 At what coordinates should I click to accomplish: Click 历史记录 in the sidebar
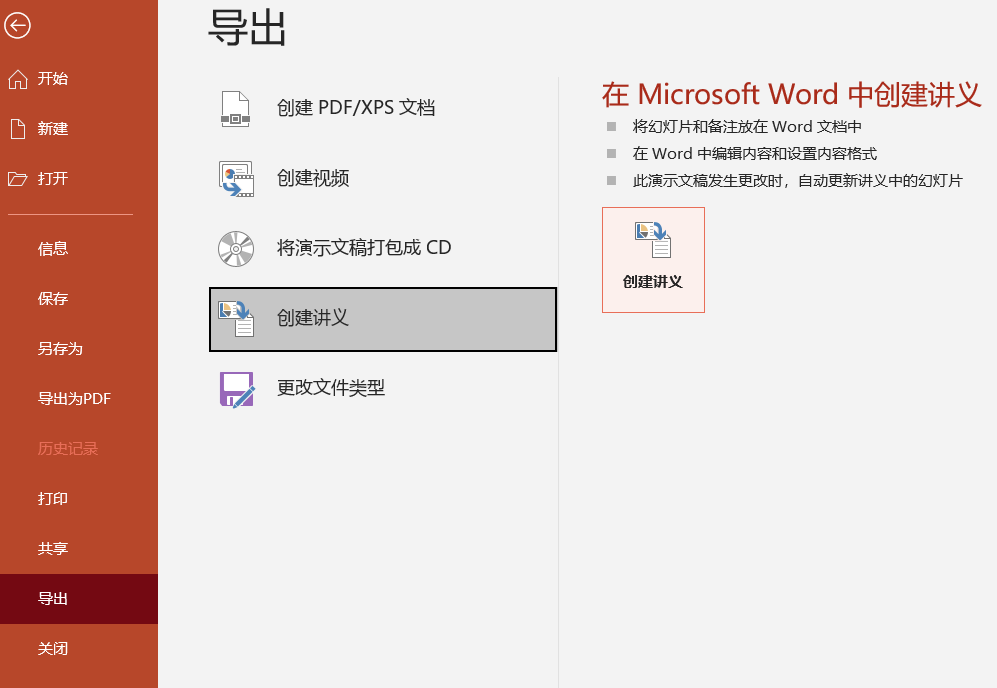(79, 449)
